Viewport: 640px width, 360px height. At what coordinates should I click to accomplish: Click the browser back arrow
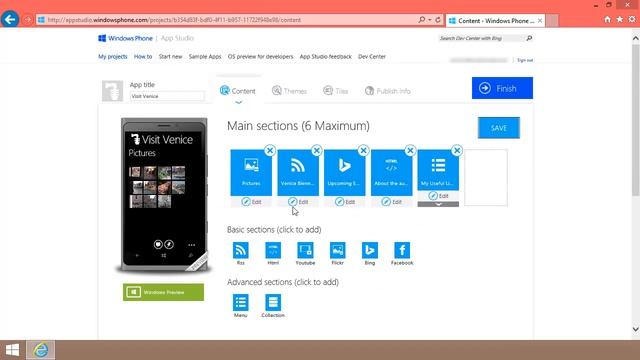(10, 19)
